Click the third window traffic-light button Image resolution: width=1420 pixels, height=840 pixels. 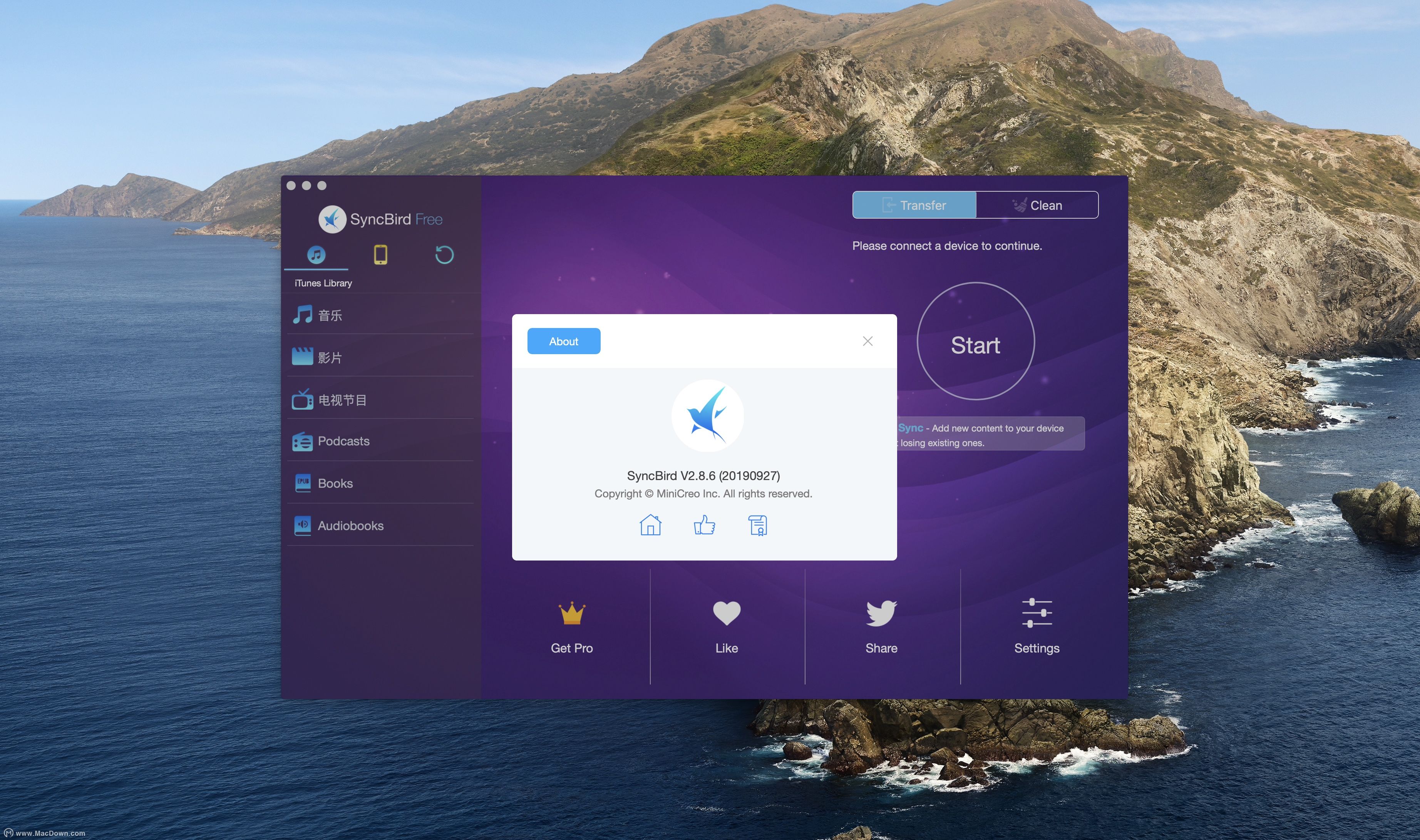click(x=322, y=186)
